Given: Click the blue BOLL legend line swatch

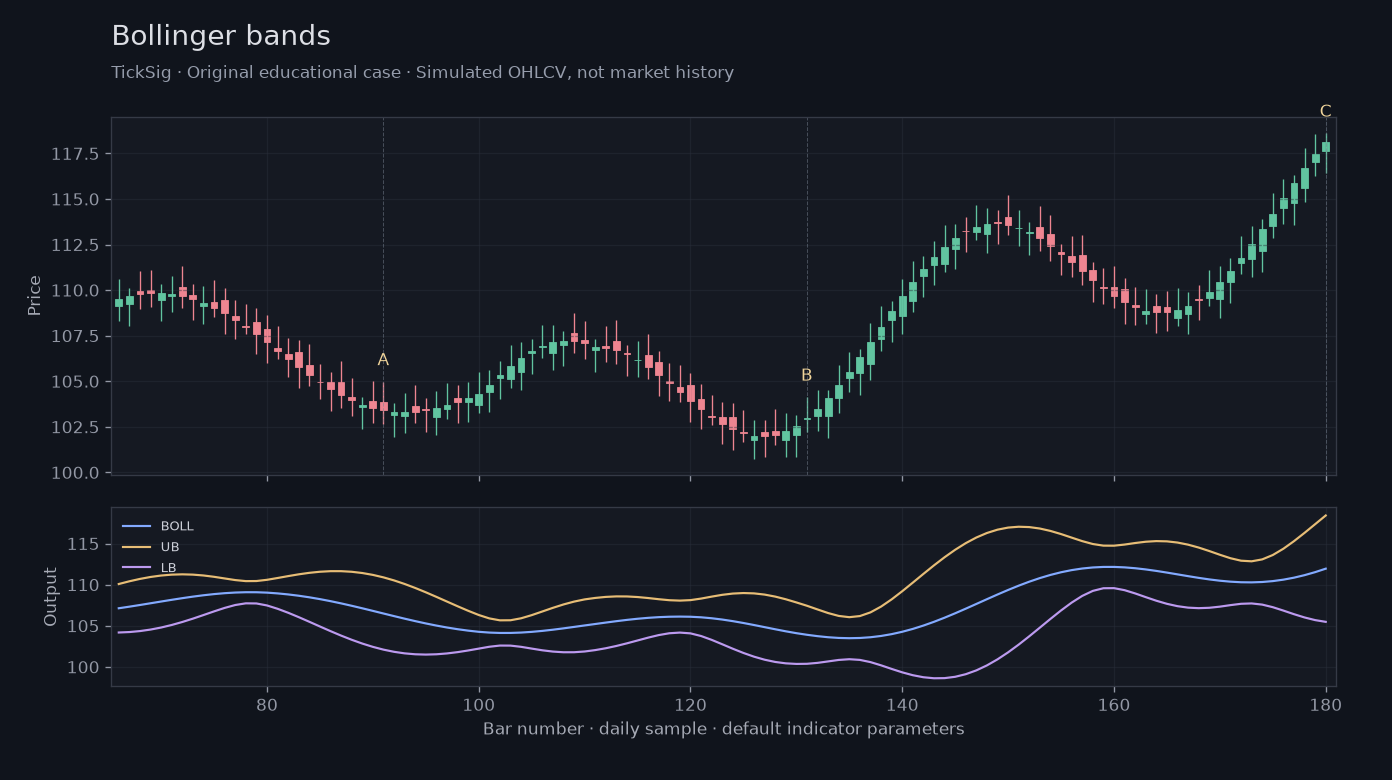Looking at the screenshot, I should (136, 526).
